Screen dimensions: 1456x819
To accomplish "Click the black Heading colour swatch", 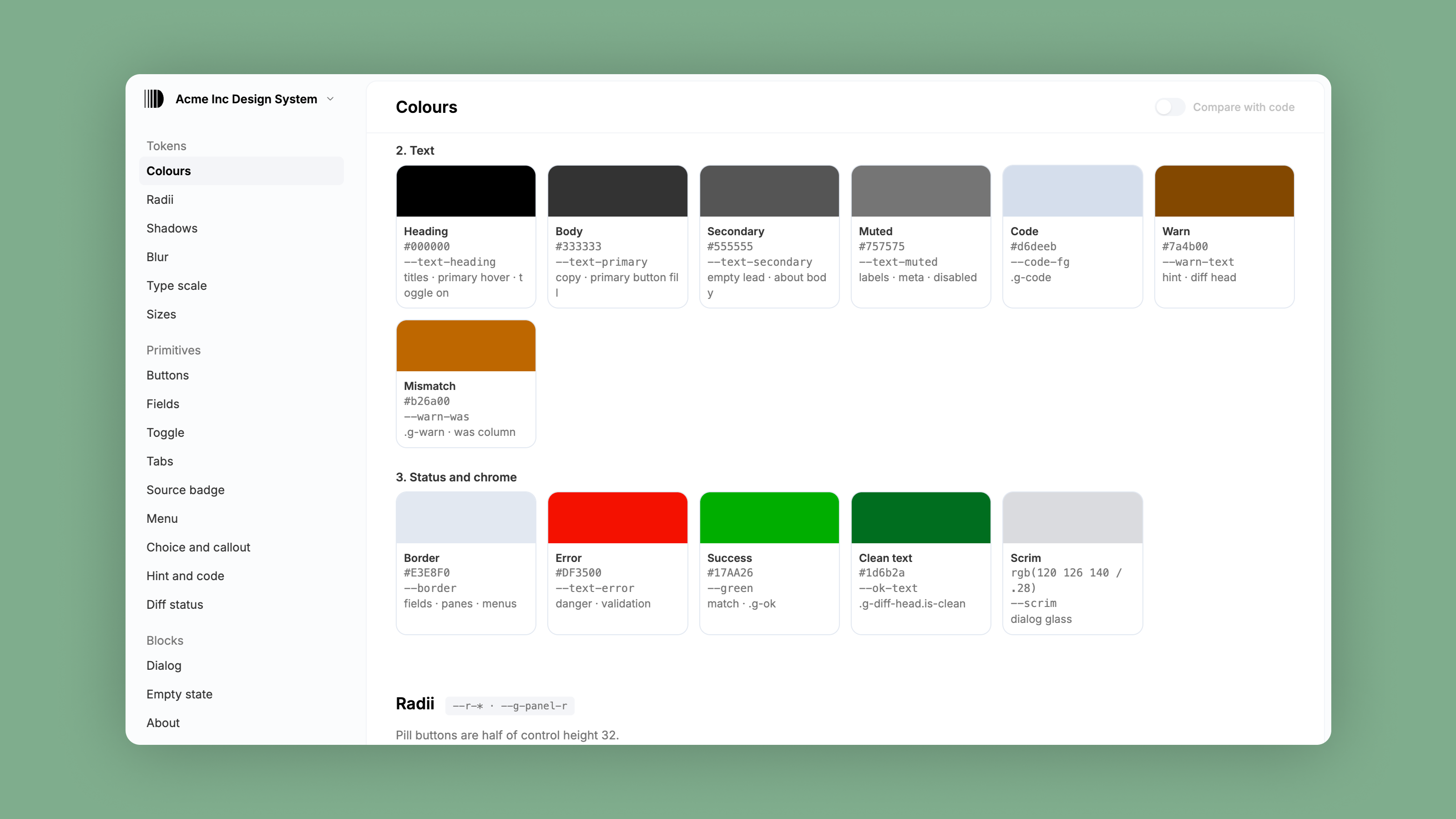I will pyautogui.click(x=466, y=191).
